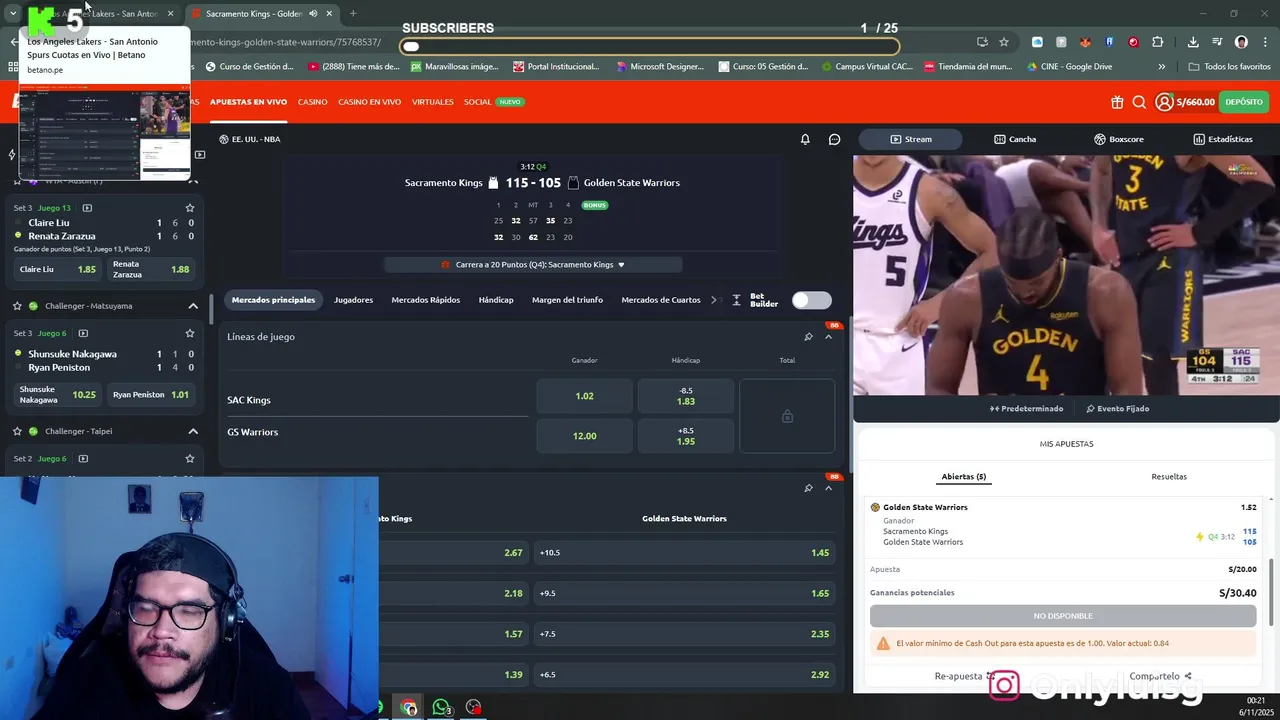The width and height of the screenshot is (1280, 720).
Task: Show more market tabs with the arrow
Action: pyautogui.click(x=714, y=300)
